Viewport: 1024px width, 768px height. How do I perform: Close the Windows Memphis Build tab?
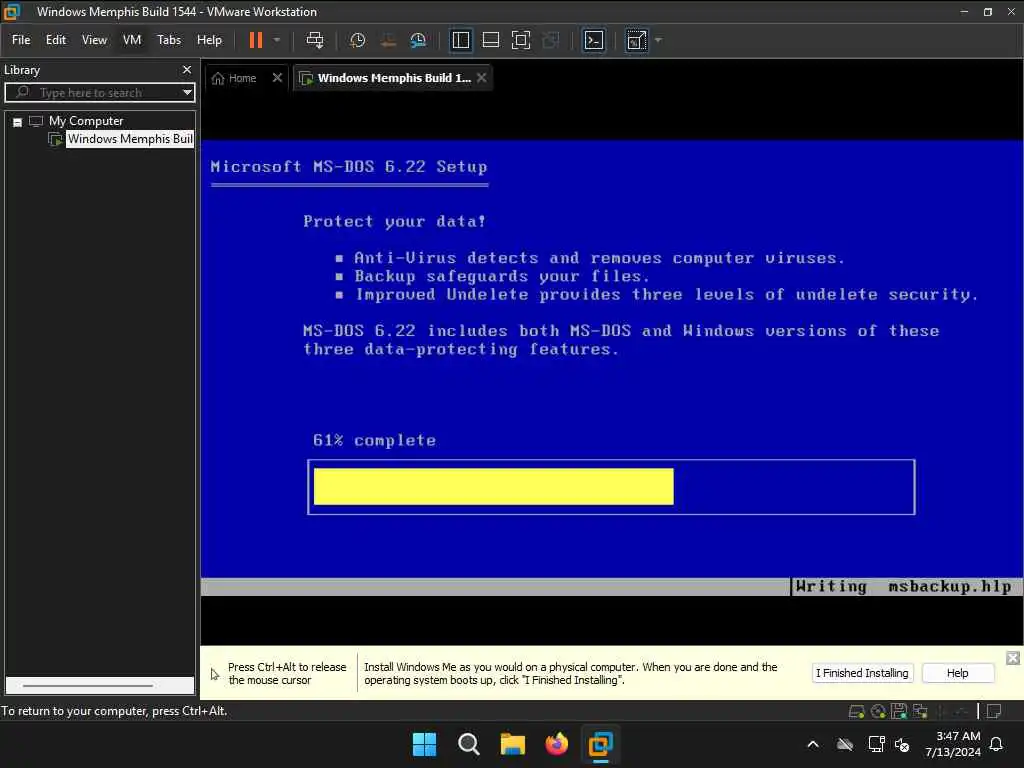point(481,78)
